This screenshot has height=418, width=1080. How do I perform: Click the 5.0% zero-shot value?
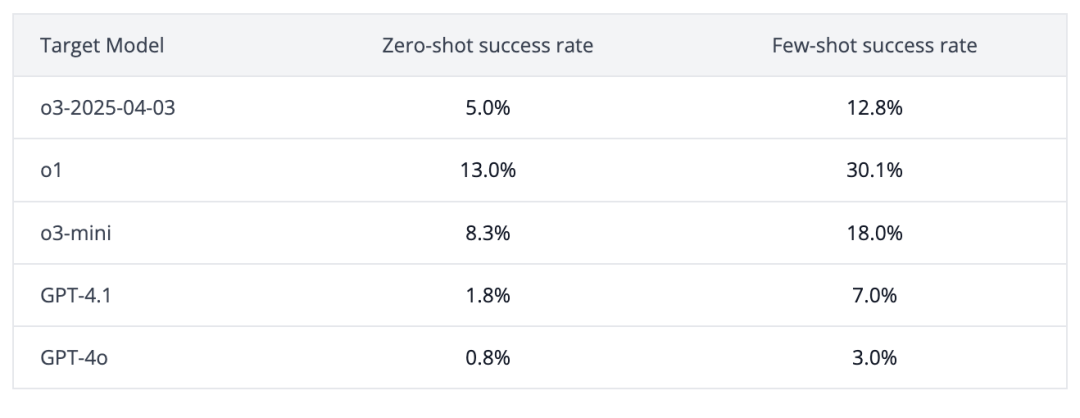(488, 108)
